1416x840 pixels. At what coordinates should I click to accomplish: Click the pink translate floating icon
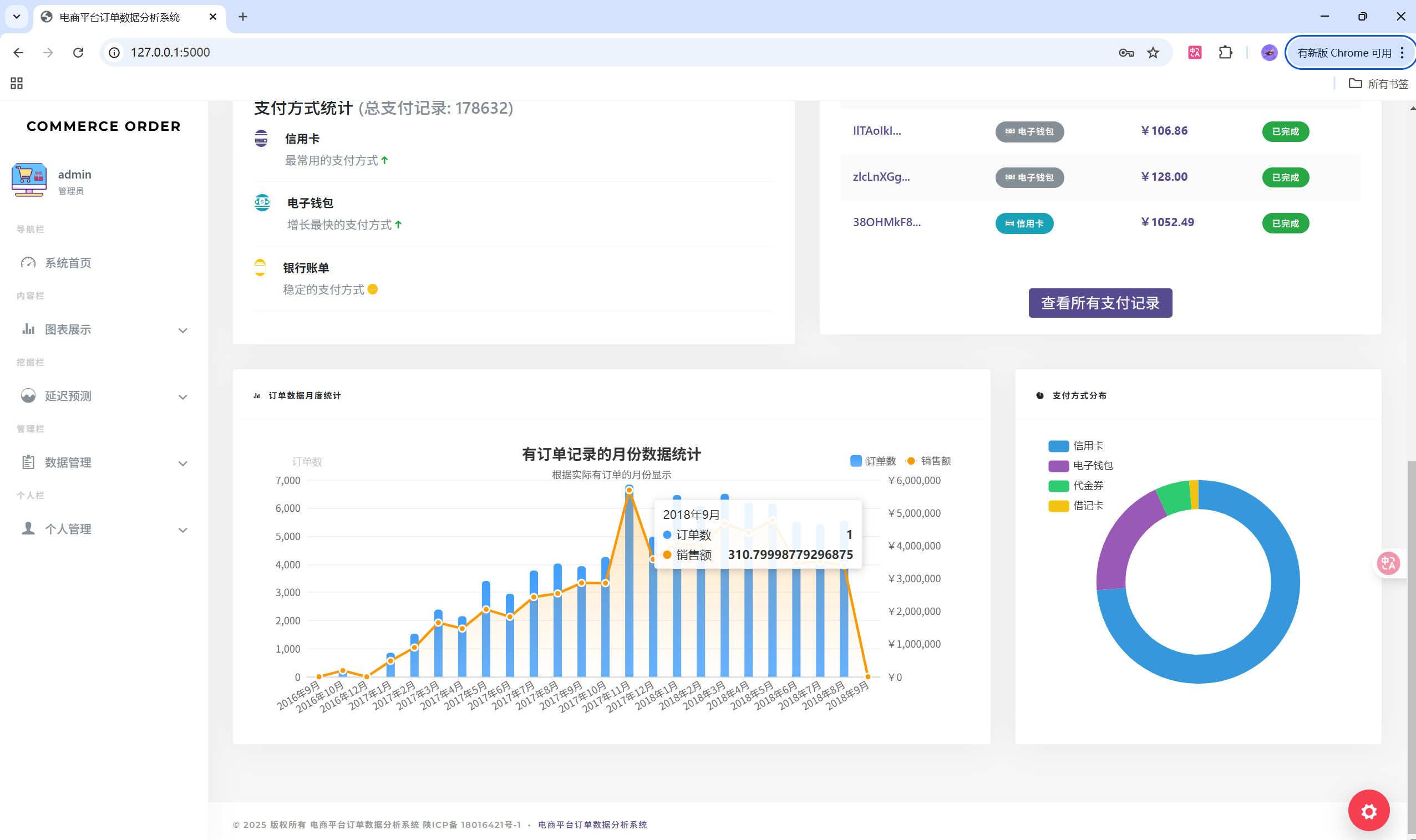(1387, 563)
